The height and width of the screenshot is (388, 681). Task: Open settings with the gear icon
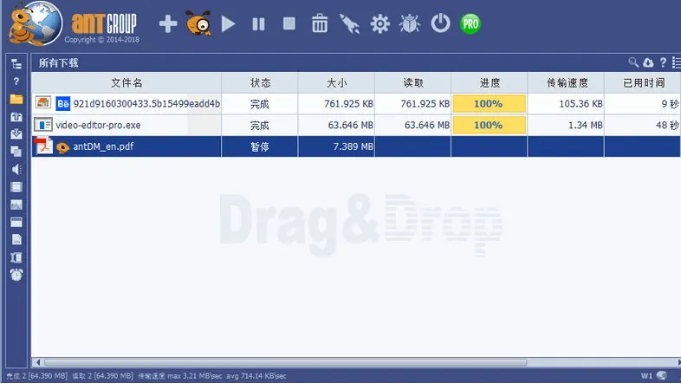point(380,23)
